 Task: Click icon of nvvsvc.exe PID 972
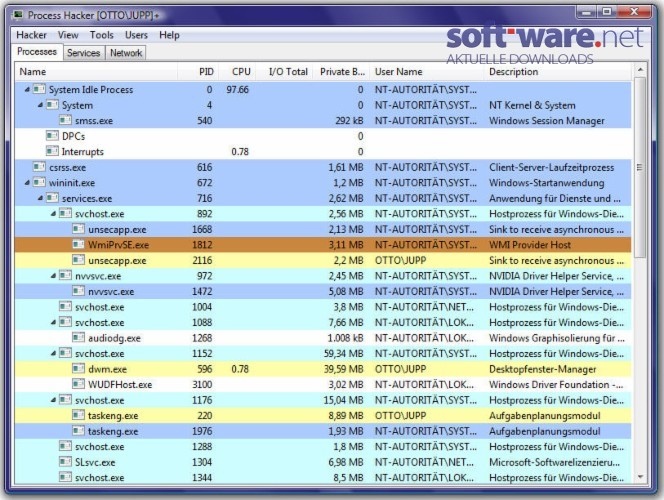coord(66,276)
